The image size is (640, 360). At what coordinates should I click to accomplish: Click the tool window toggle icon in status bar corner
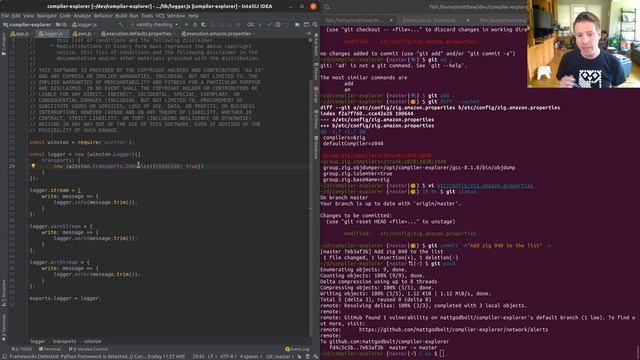pos(4,356)
